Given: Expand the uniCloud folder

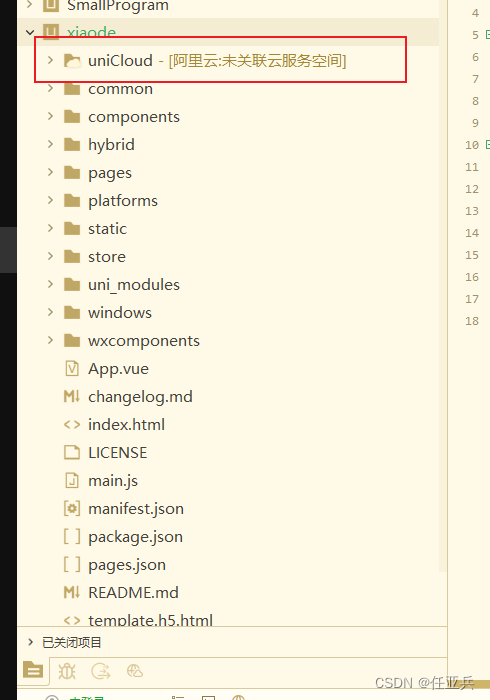Looking at the screenshot, I should [50, 60].
